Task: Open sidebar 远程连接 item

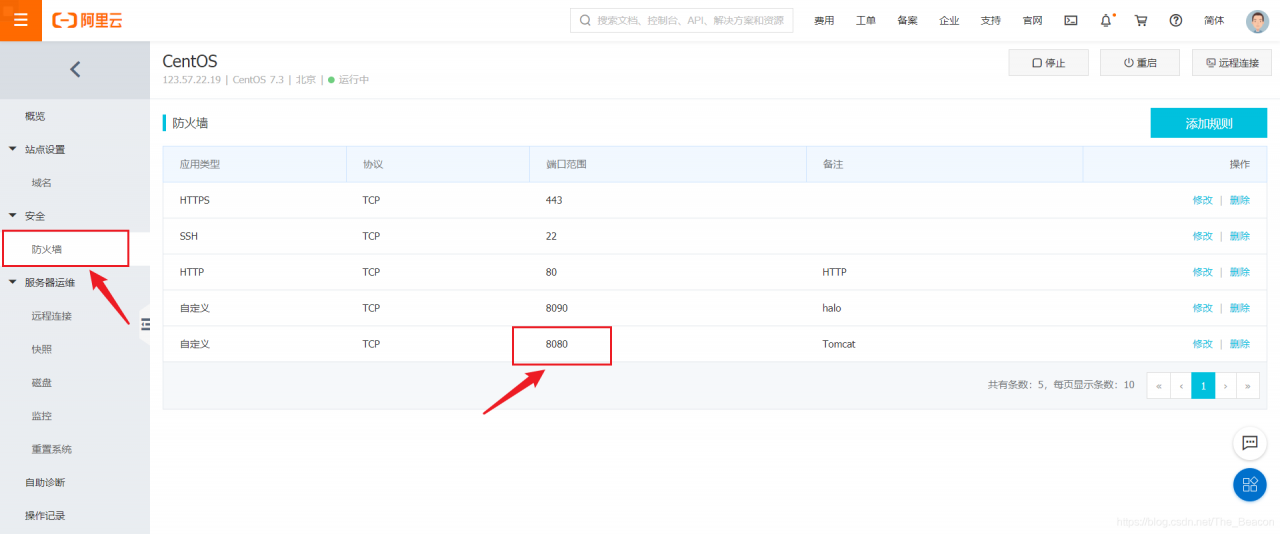Action: click(52, 316)
